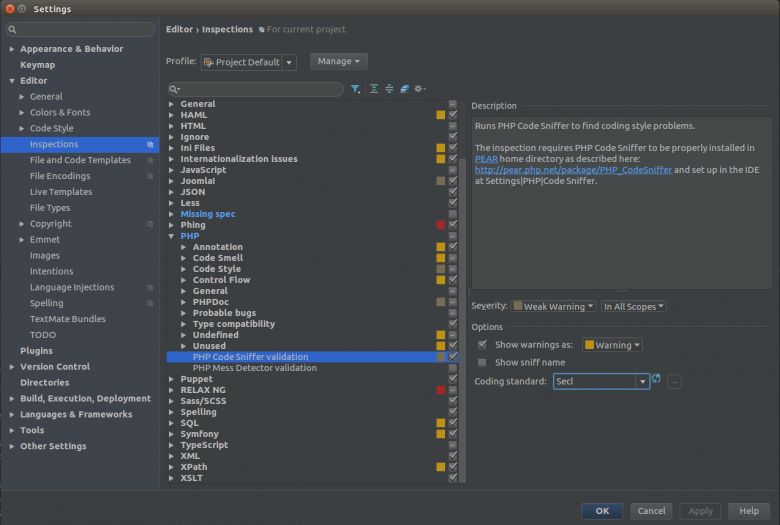
Task: Toggle the HAML inspections checkbox
Action: coord(453,115)
